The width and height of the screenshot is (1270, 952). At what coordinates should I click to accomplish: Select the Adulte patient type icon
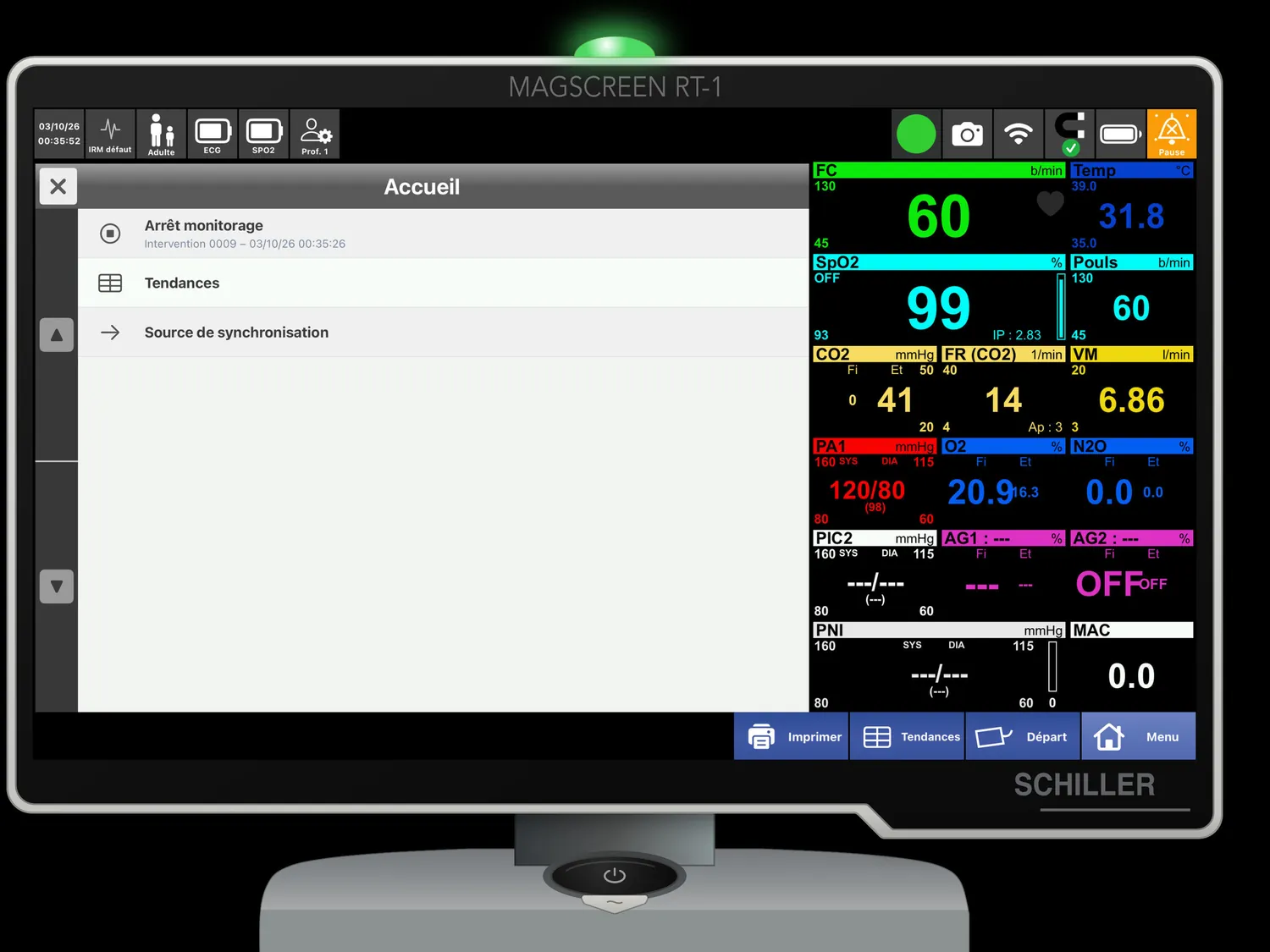[x=161, y=134]
